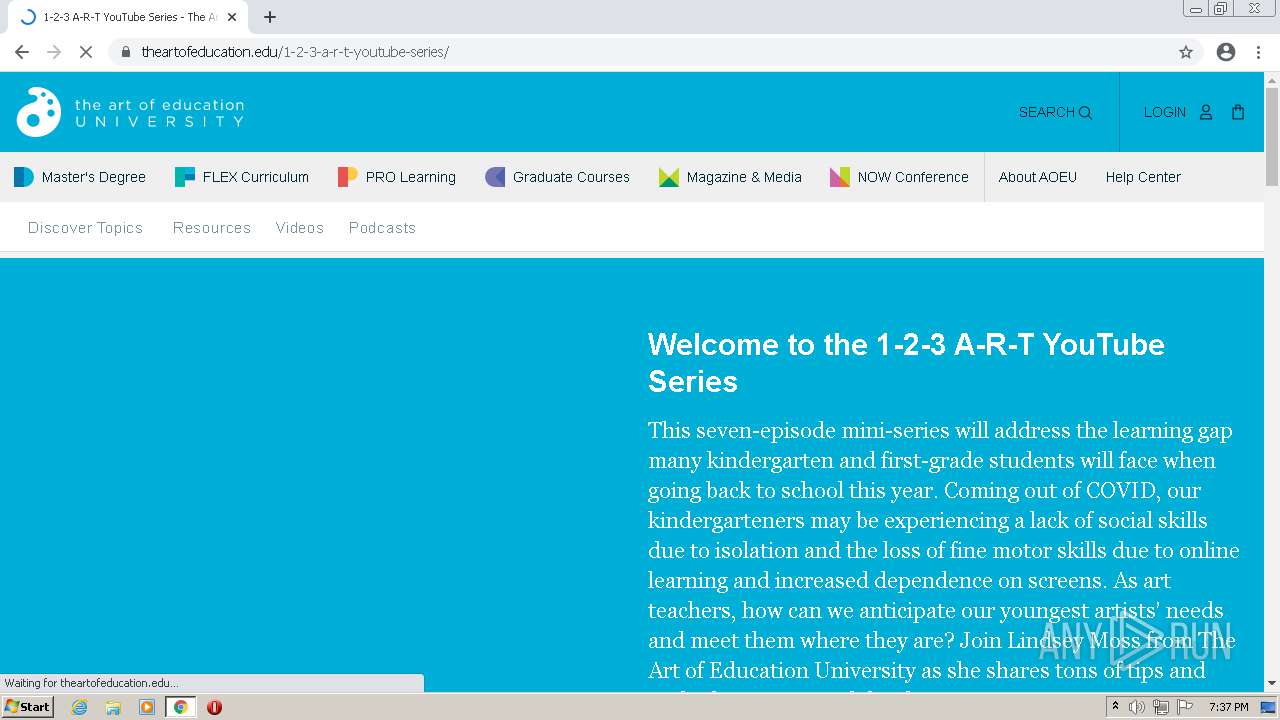Open the Windows Start menu
This screenshot has width=1280, height=720.
[x=28, y=707]
